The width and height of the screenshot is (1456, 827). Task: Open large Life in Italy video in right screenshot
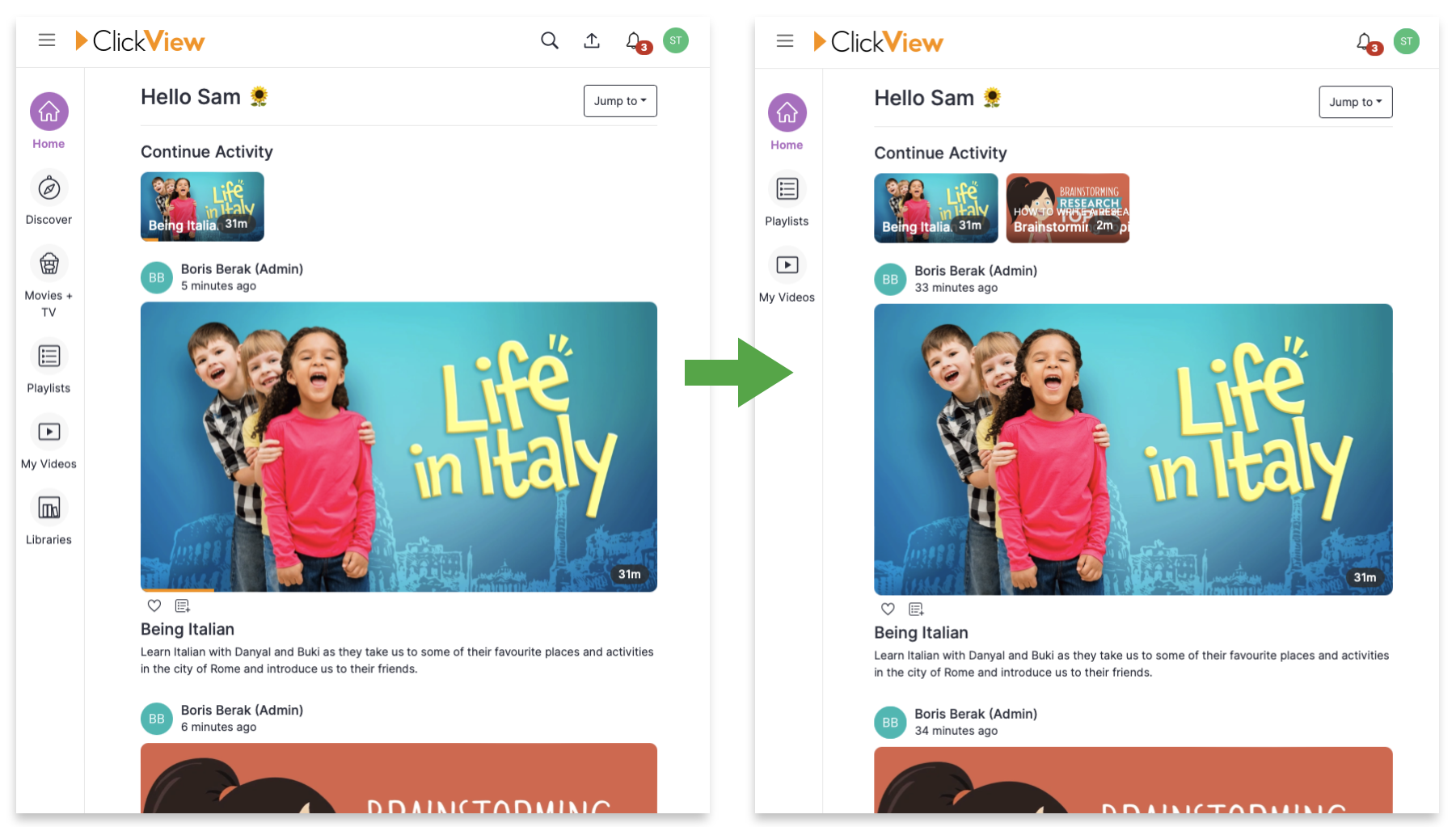pos(1133,449)
